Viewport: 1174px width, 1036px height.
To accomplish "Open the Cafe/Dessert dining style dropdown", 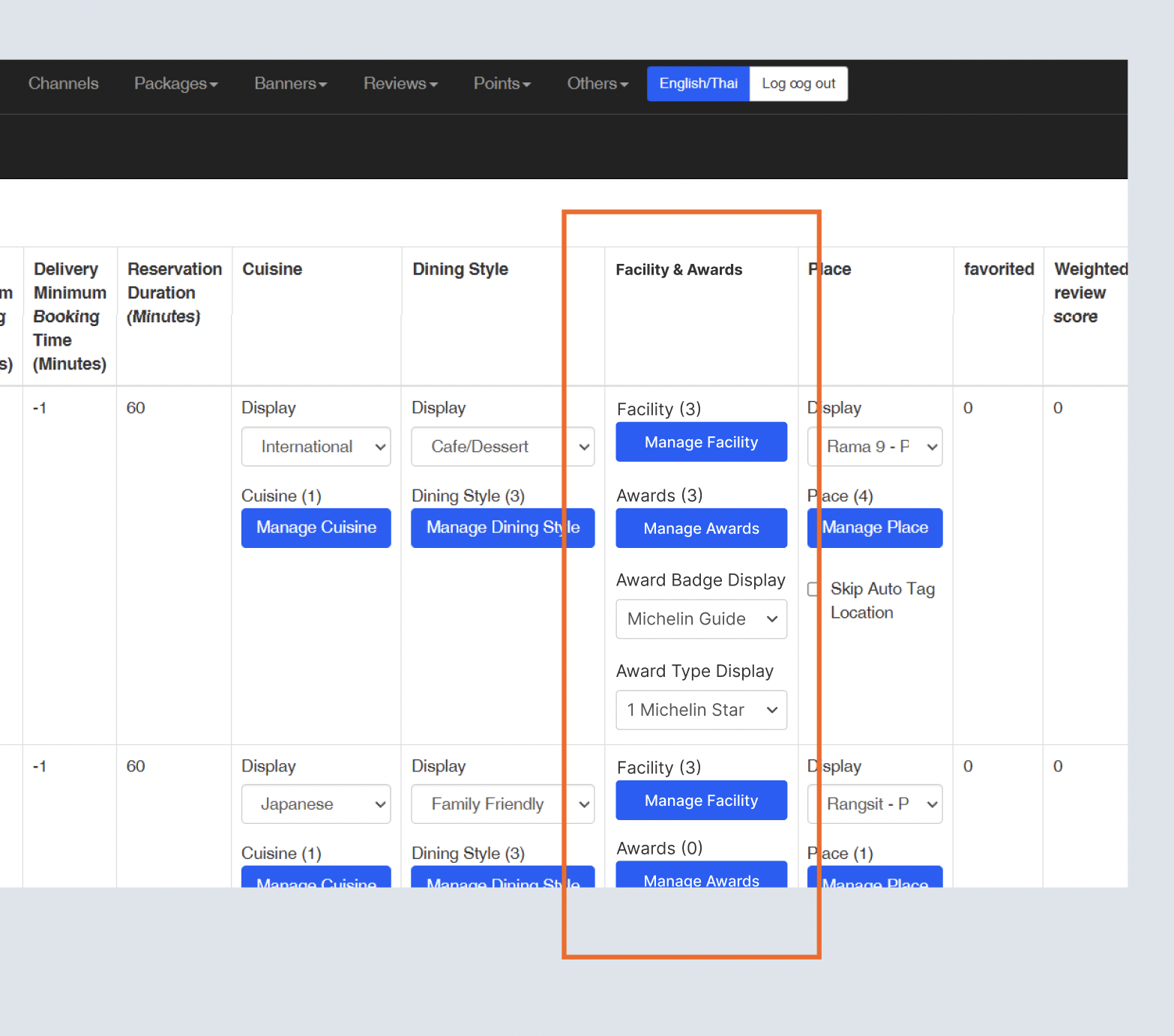I will tap(502, 447).
